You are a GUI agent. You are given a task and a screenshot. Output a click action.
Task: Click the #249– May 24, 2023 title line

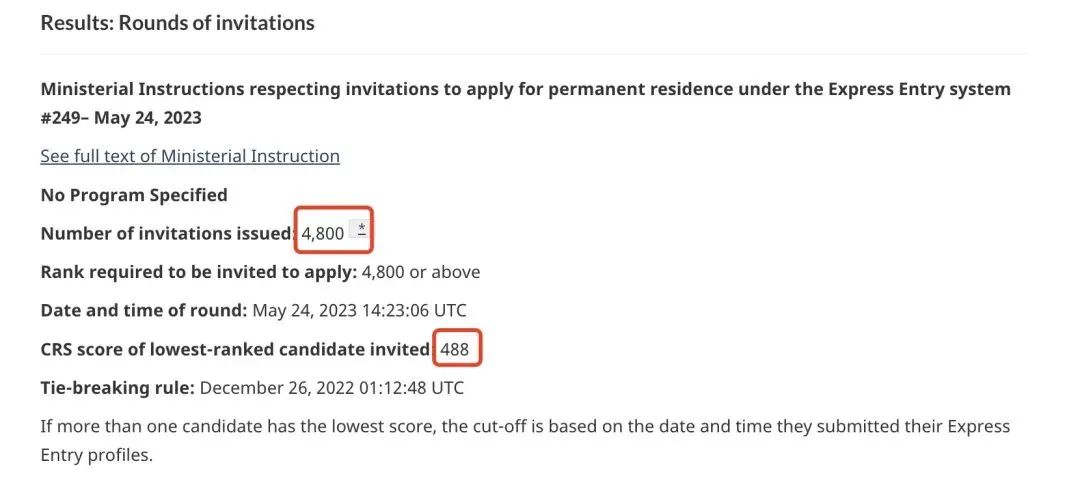[x=121, y=118]
